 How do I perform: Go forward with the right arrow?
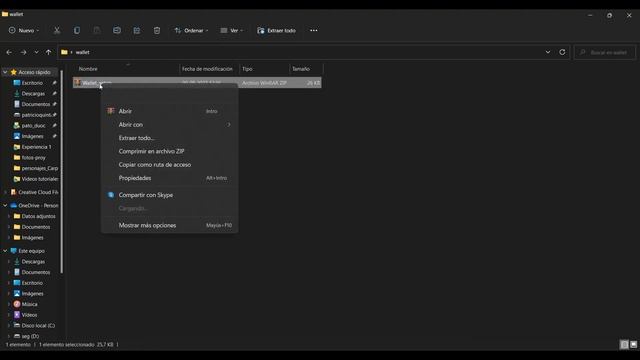[23, 52]
